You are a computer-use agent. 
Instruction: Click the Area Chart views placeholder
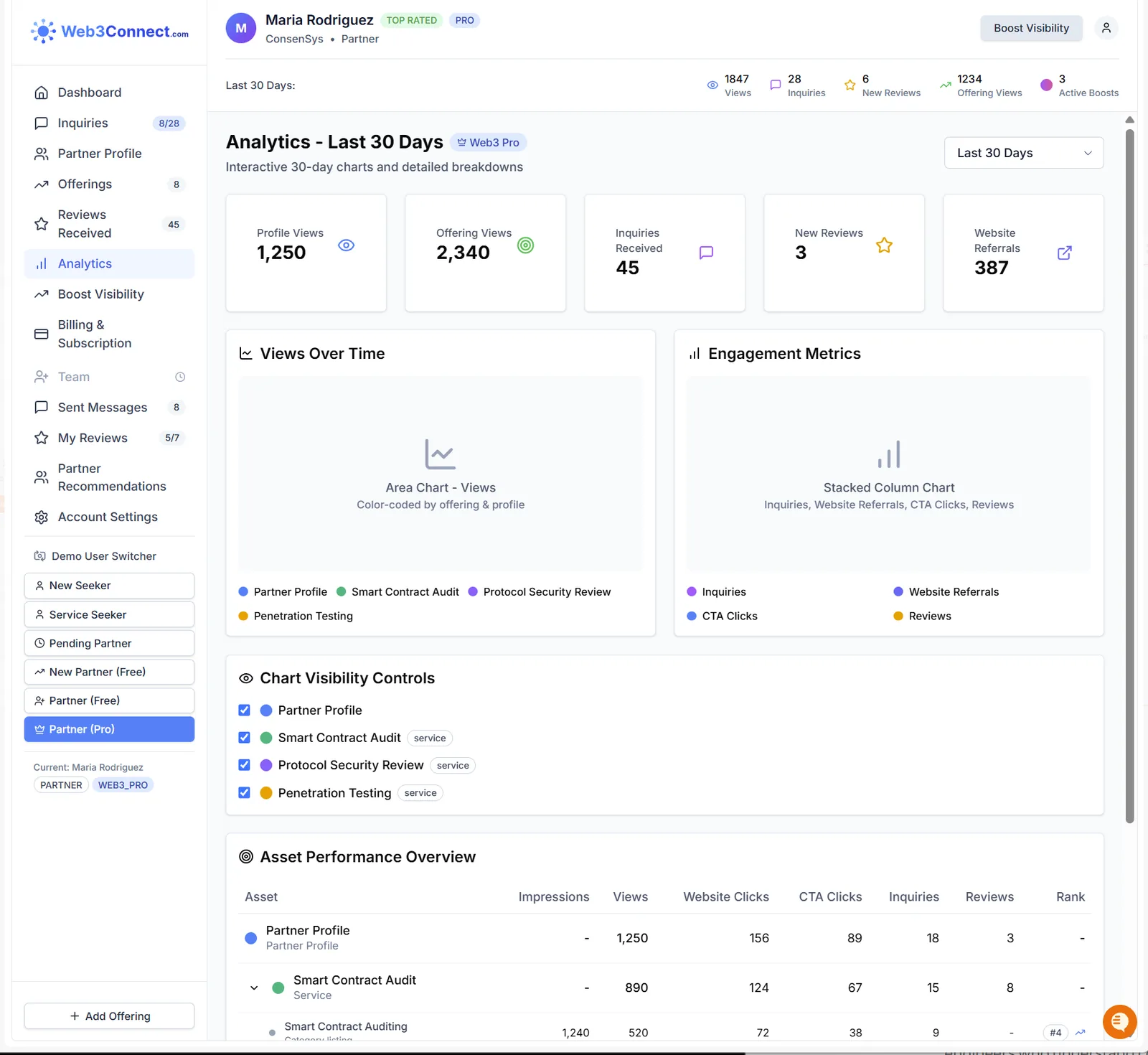(441, 474)
